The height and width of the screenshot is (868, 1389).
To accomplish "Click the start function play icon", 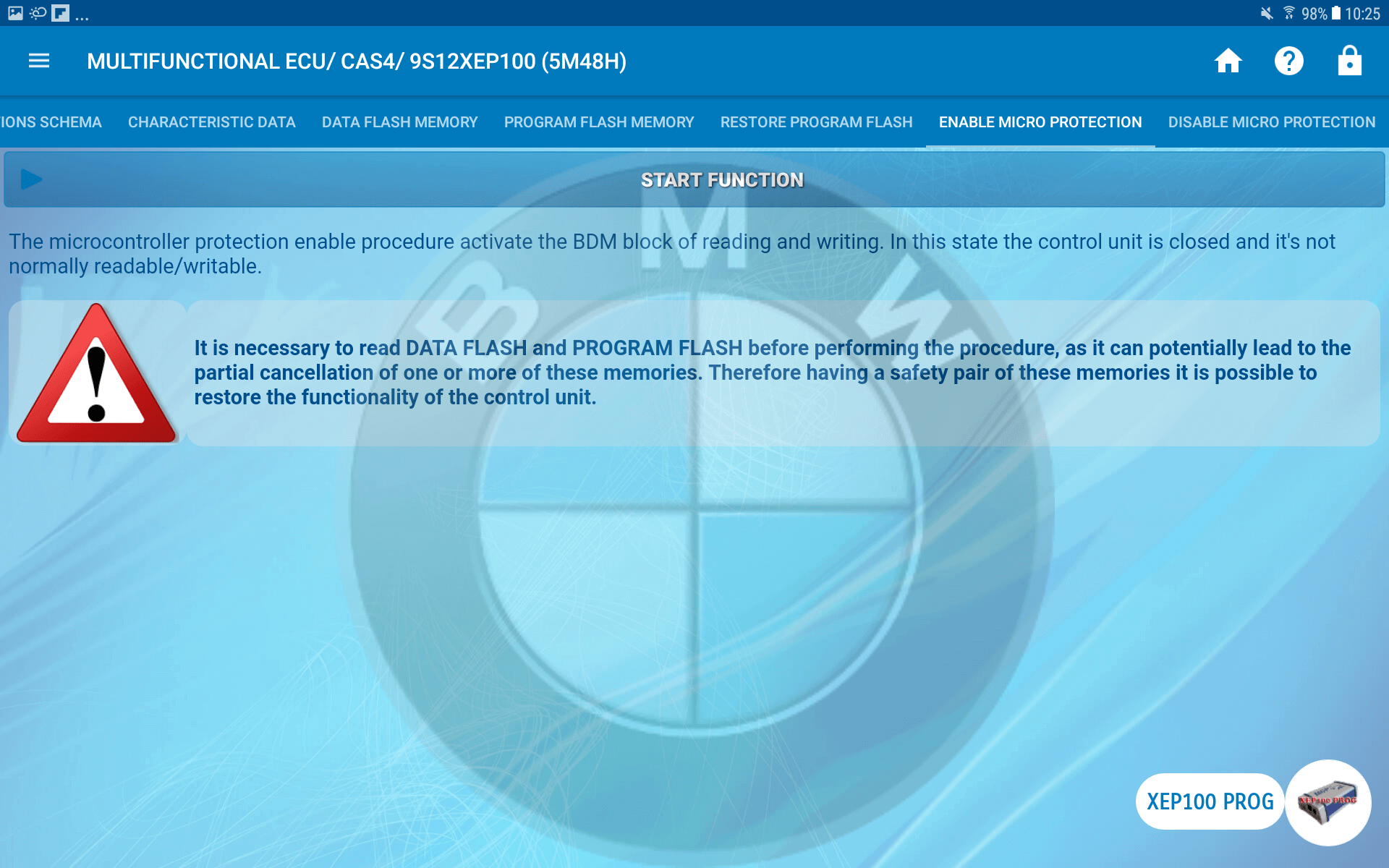I will pyautogui.click(x=29, y=179).
